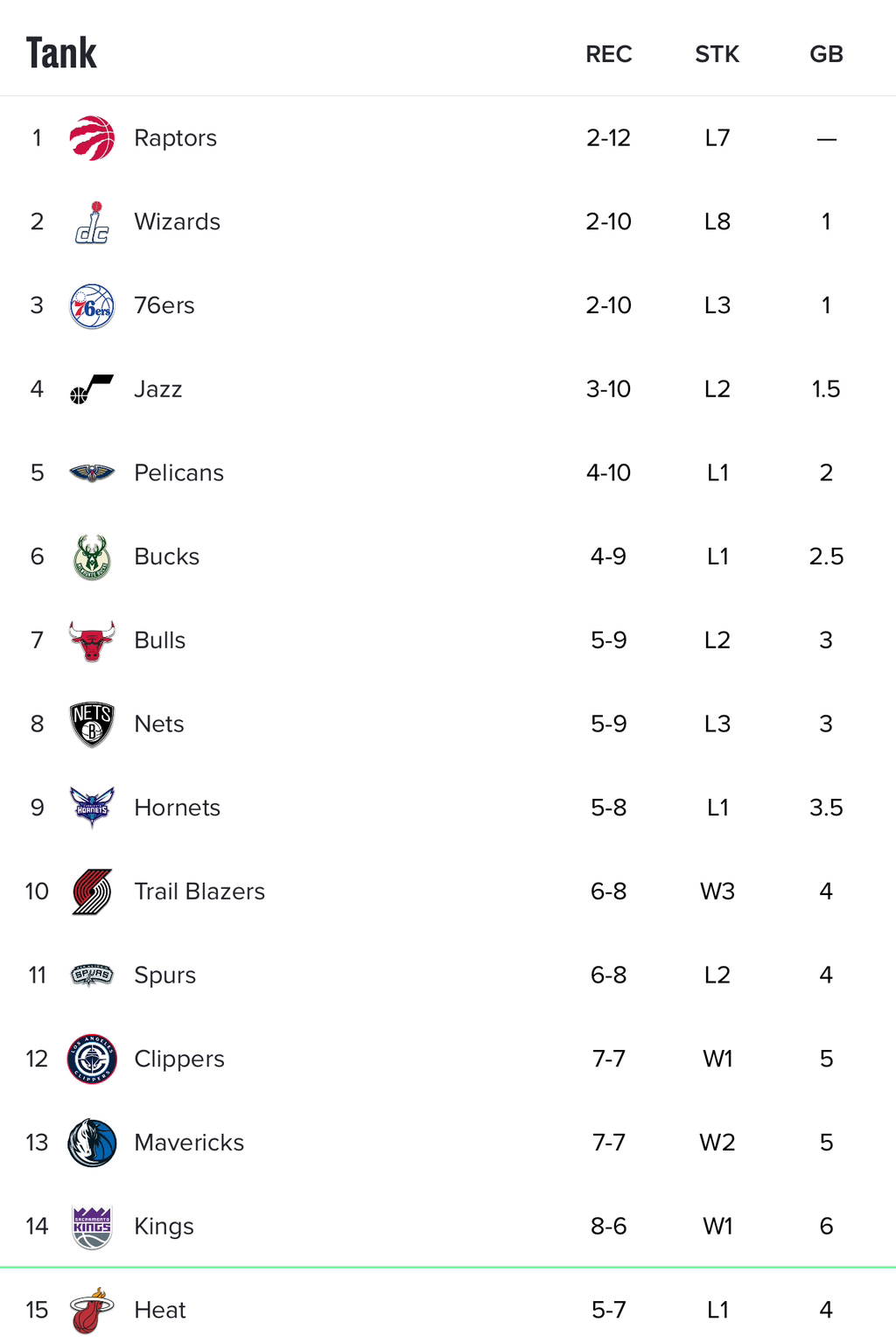The height and width of the screenshot is (1343, 896).
Task: Tap the Heat flaming ball logo
Action: click(x=92, y=1311)
